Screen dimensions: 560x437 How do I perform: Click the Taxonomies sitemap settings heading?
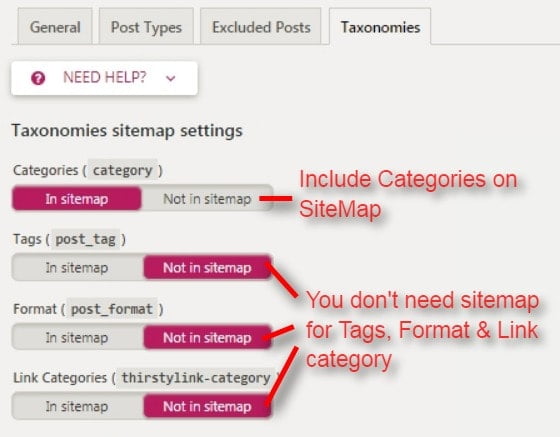coord(127,131)
